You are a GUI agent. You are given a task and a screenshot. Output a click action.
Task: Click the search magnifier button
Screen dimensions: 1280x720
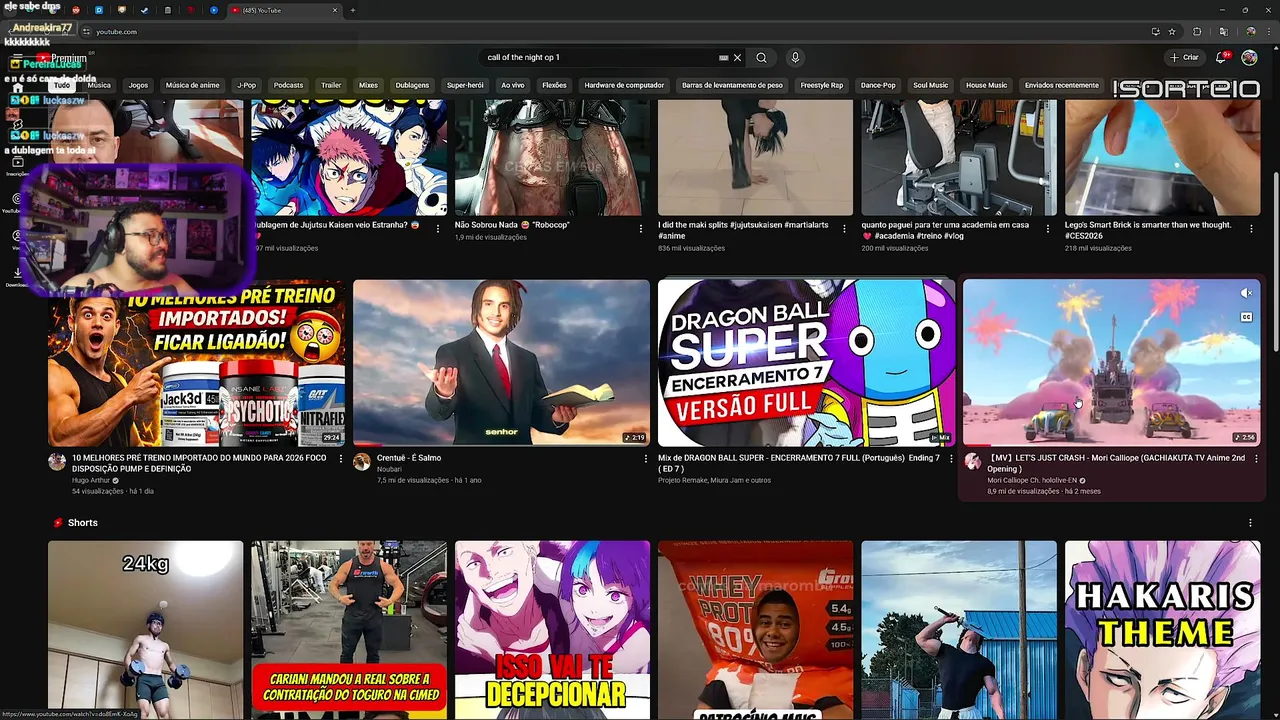pyautogui.click(x=761, y=58)
